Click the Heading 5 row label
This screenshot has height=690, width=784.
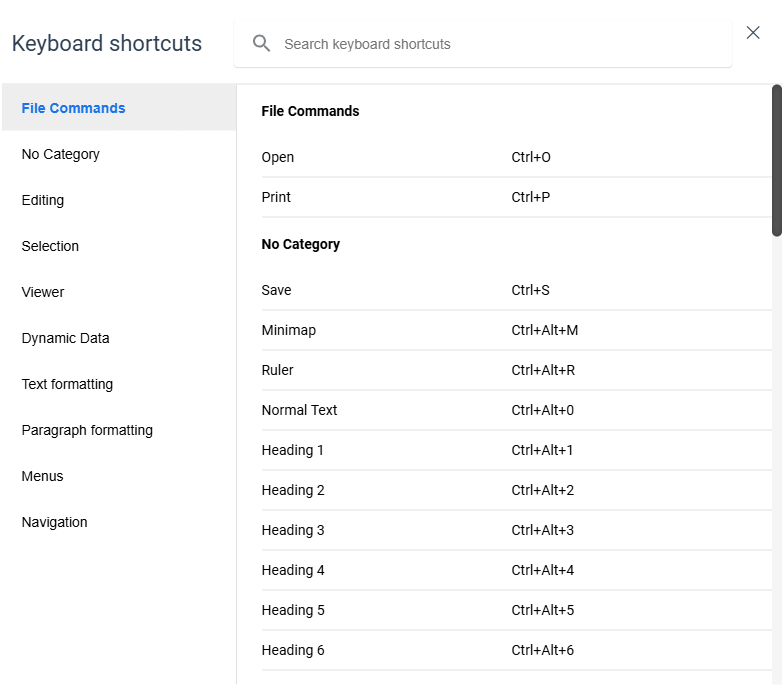tap(293, 610)
